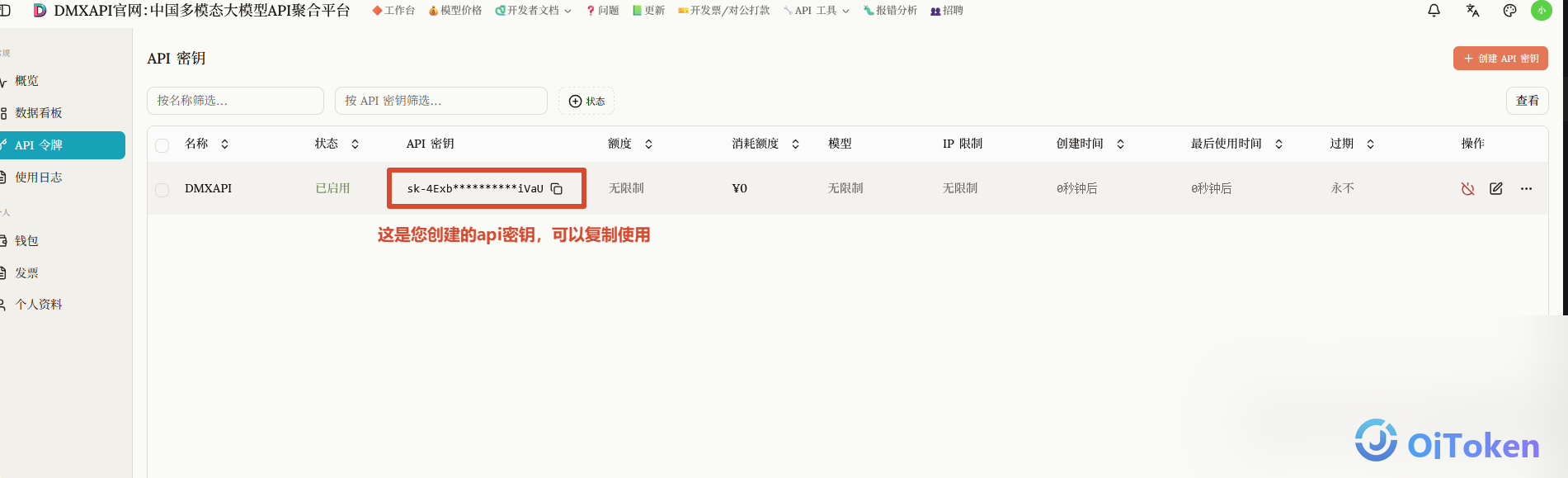Screen dimensions: 1568x478
Task: Focus the 按名称筛选 input field
Action: click(x=235, y=101)
